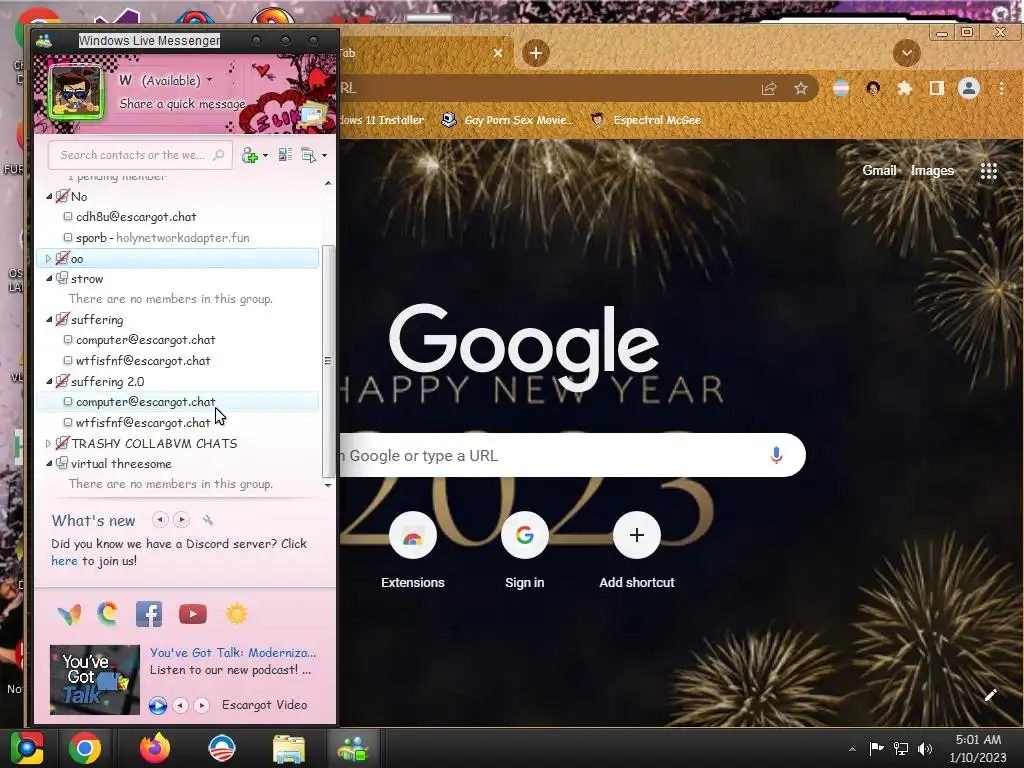
Task: Show previous What's new item
Action: click(160, 520)
